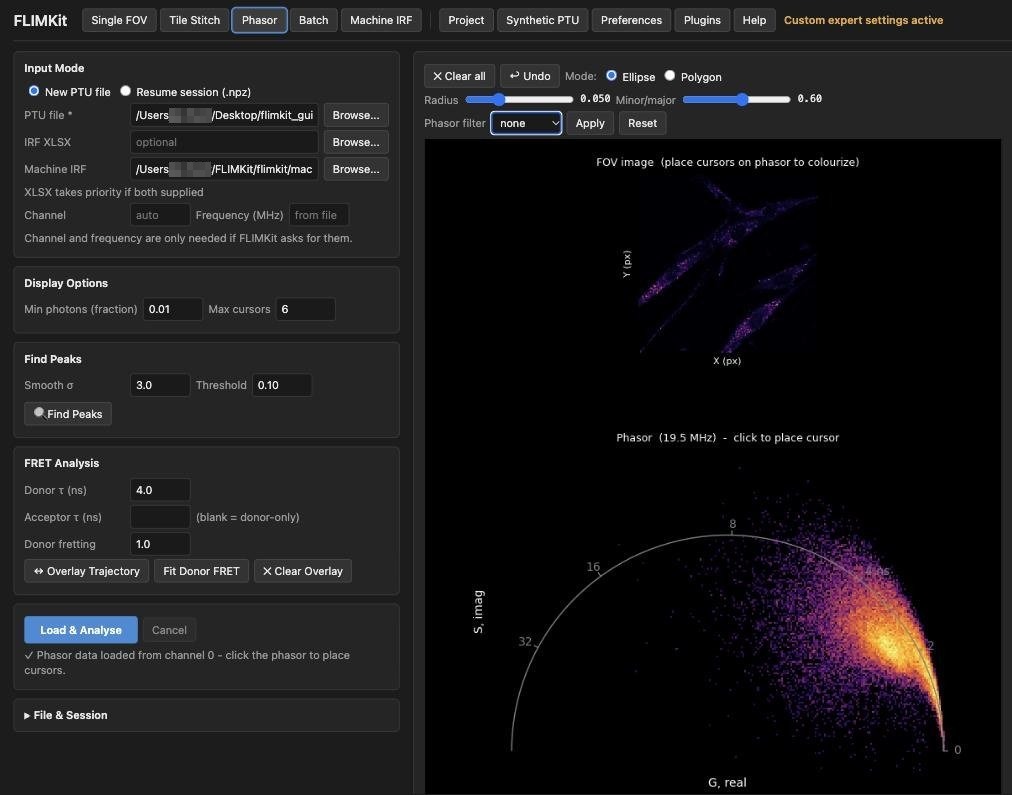This screenshot has height=795, width=1012.
Task: Click the Load & Analyse button
Action: point(81,630)
